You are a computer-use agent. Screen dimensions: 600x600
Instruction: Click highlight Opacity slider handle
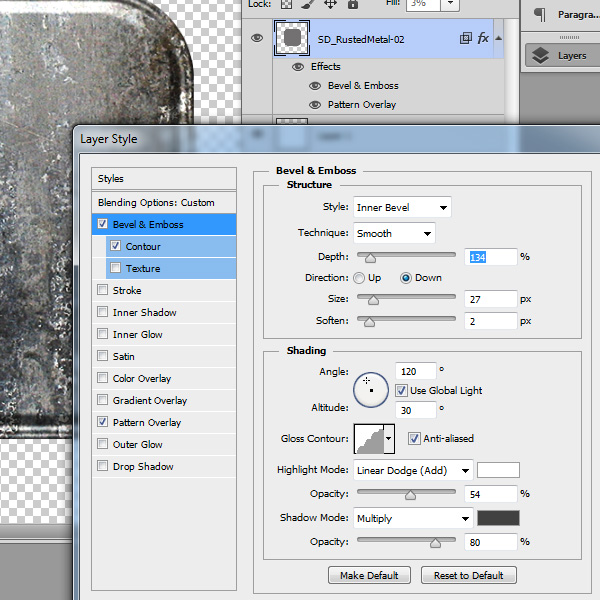point(410,495)
